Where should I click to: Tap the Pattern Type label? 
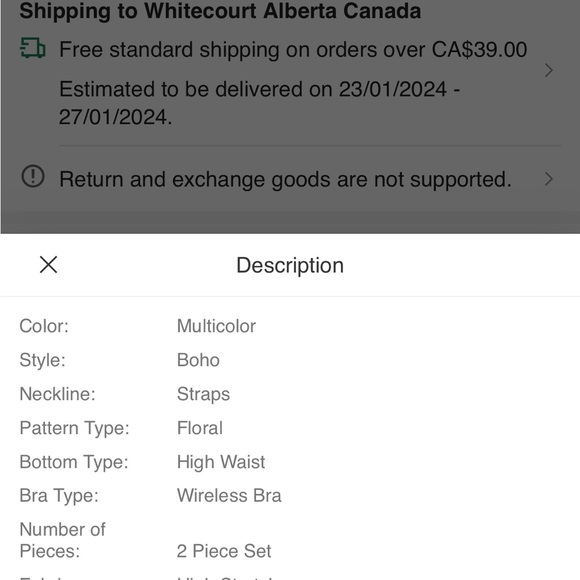pyautogui.click(x=74, y=428)
